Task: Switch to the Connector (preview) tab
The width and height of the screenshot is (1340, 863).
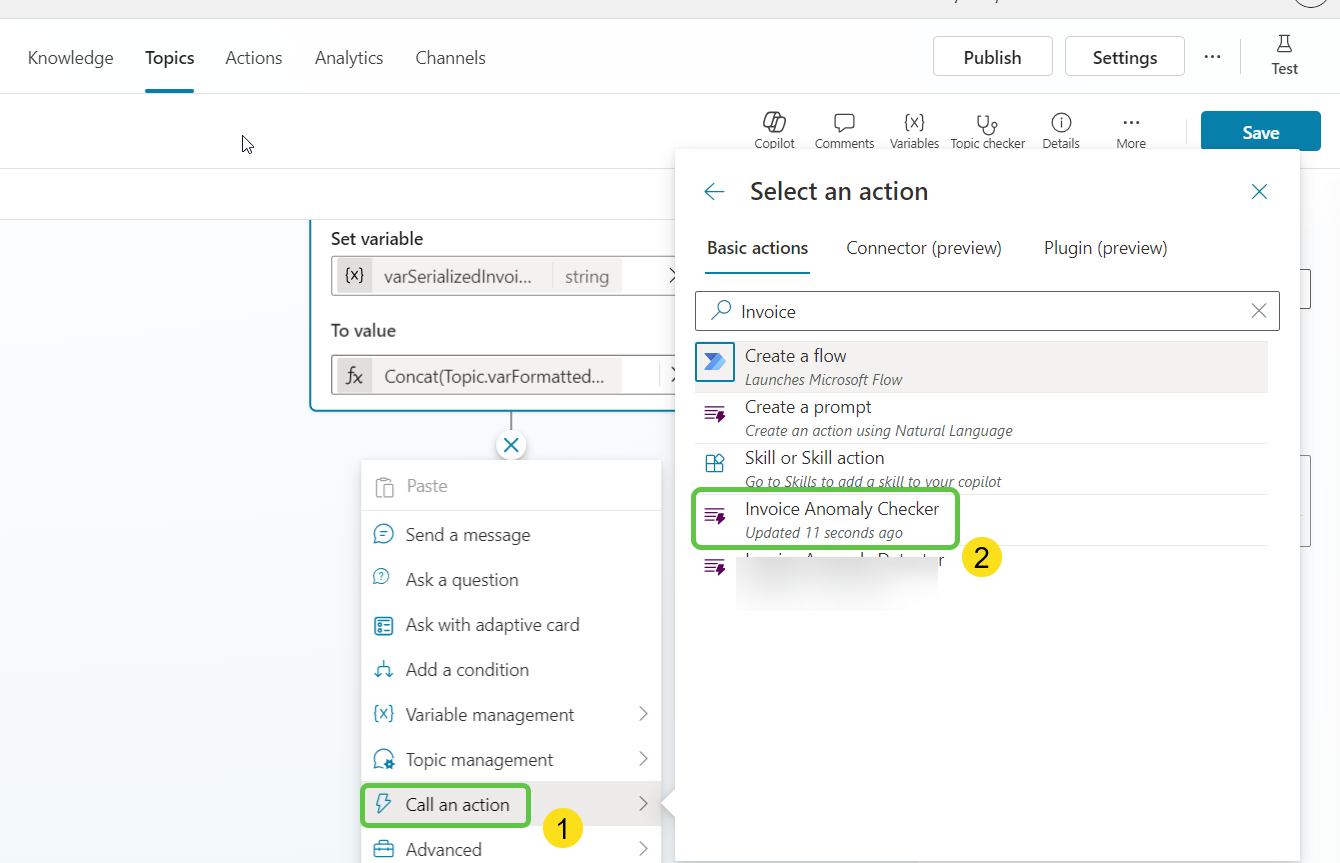Action: [x=923, y=248]
